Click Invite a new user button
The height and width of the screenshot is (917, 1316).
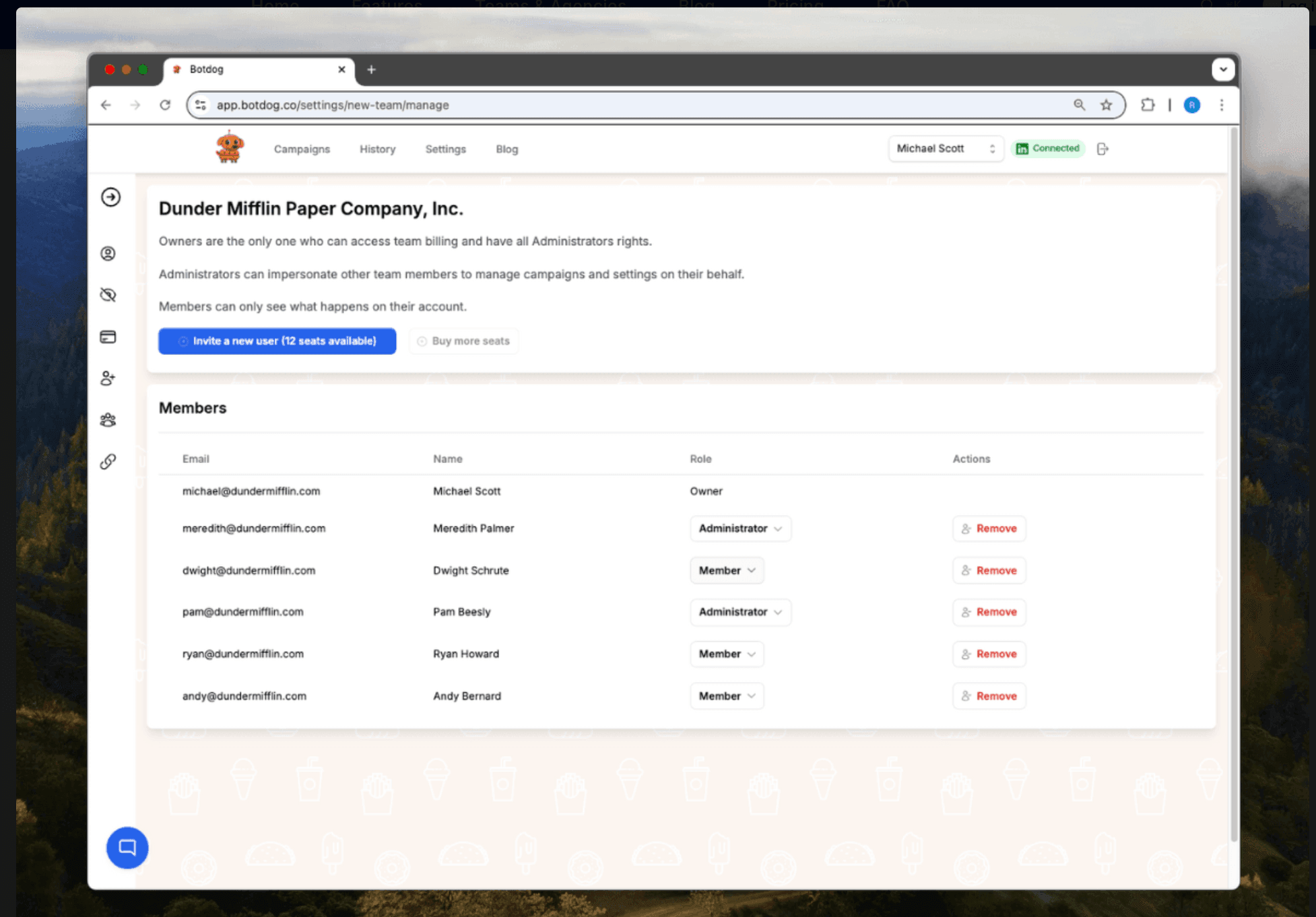tap(277, 341)
